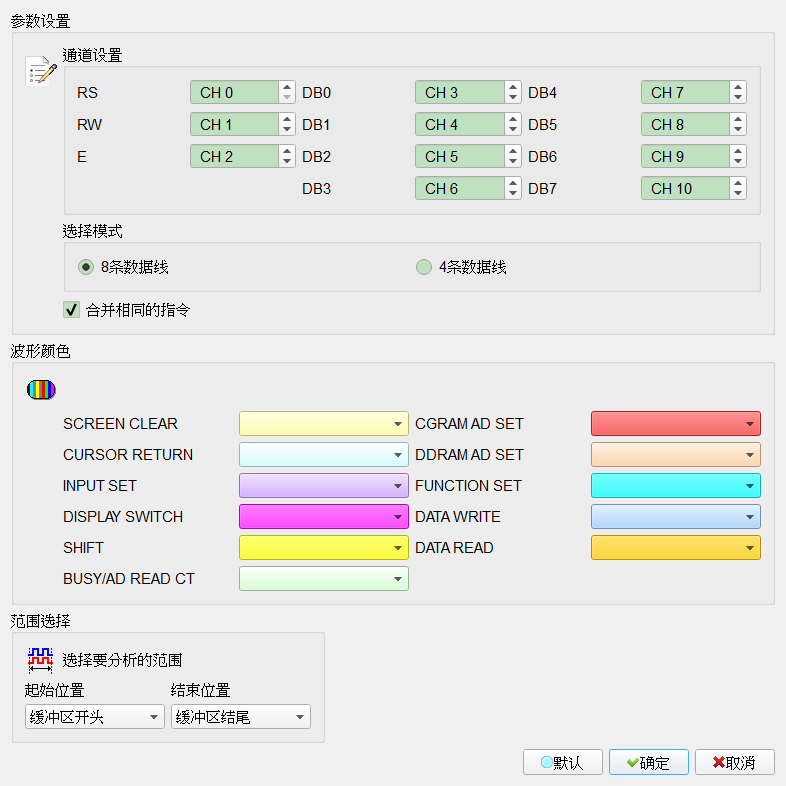This screenshot has height=786, width=786.
Task: Open the DISPLAY SWITCH color dropdown
Action: 324,517
